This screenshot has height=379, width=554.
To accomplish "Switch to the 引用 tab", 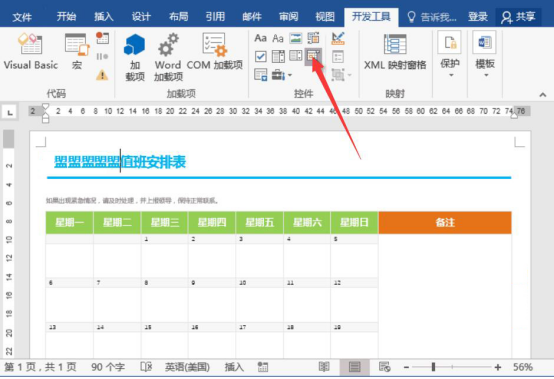I will [215, 16].
